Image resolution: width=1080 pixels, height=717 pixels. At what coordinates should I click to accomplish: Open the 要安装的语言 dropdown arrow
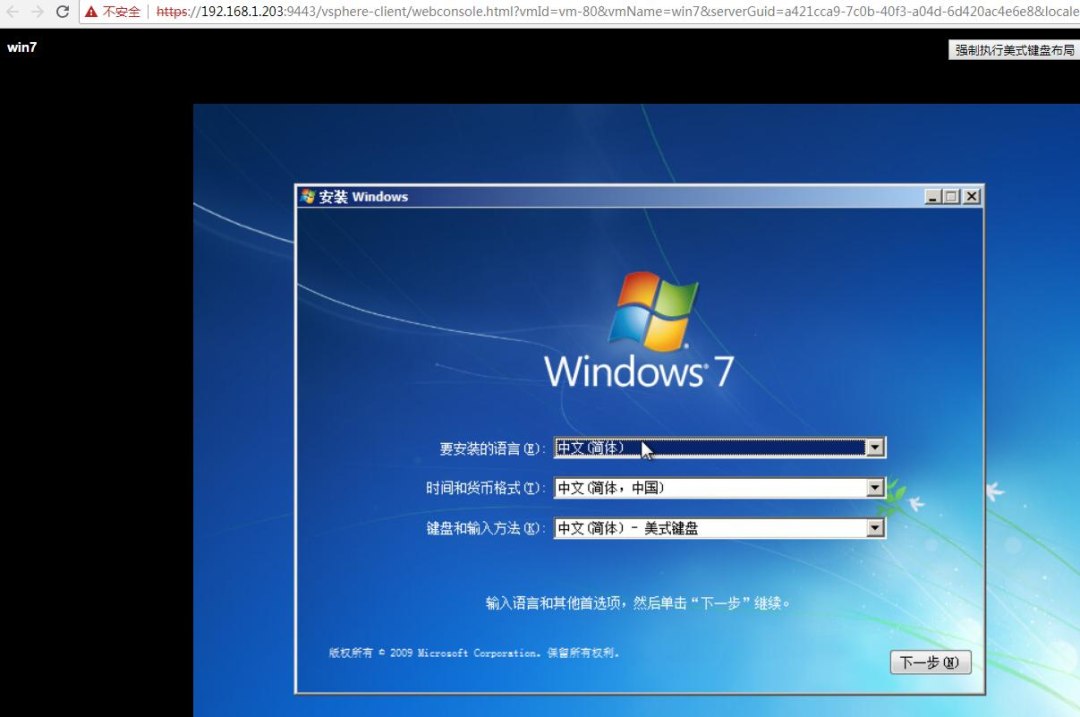click(875, 448)
